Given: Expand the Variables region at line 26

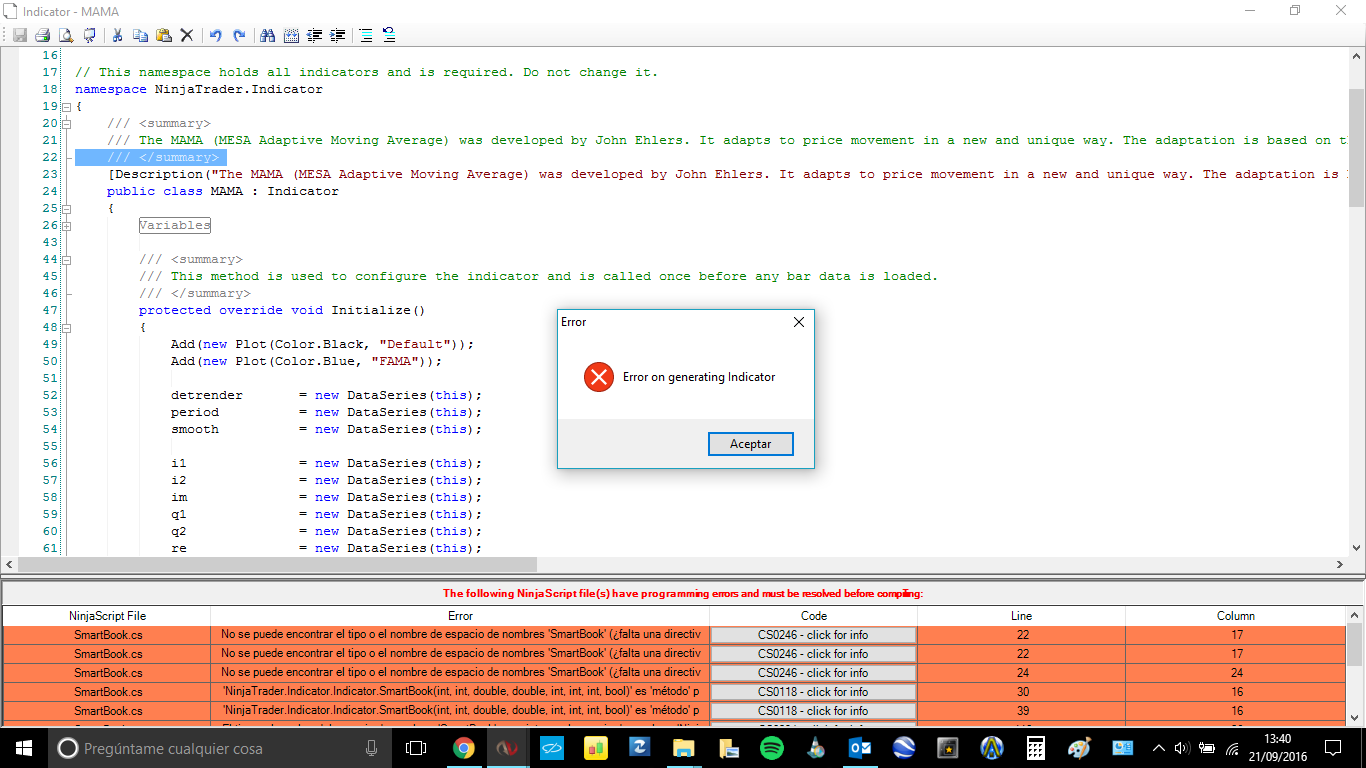Looking at the screenshot, I should 66,225.
